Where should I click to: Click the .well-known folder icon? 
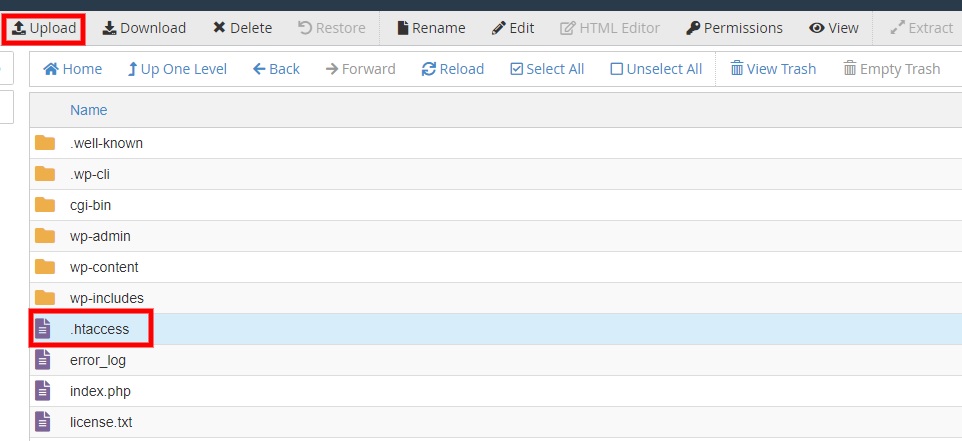(x=45, y=143)
